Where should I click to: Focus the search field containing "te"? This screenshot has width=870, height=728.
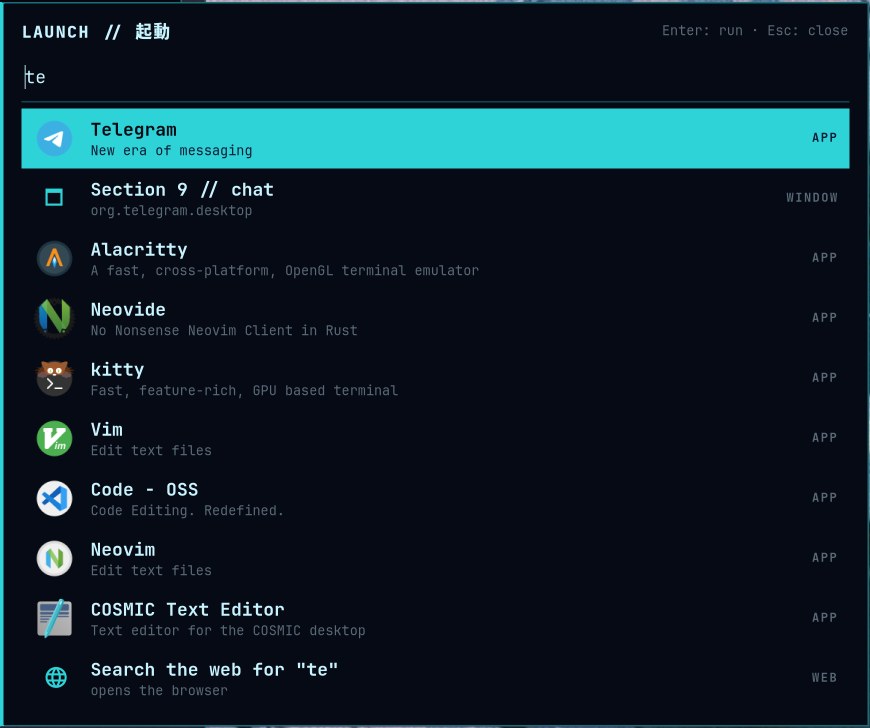click(x=435, y=77)
